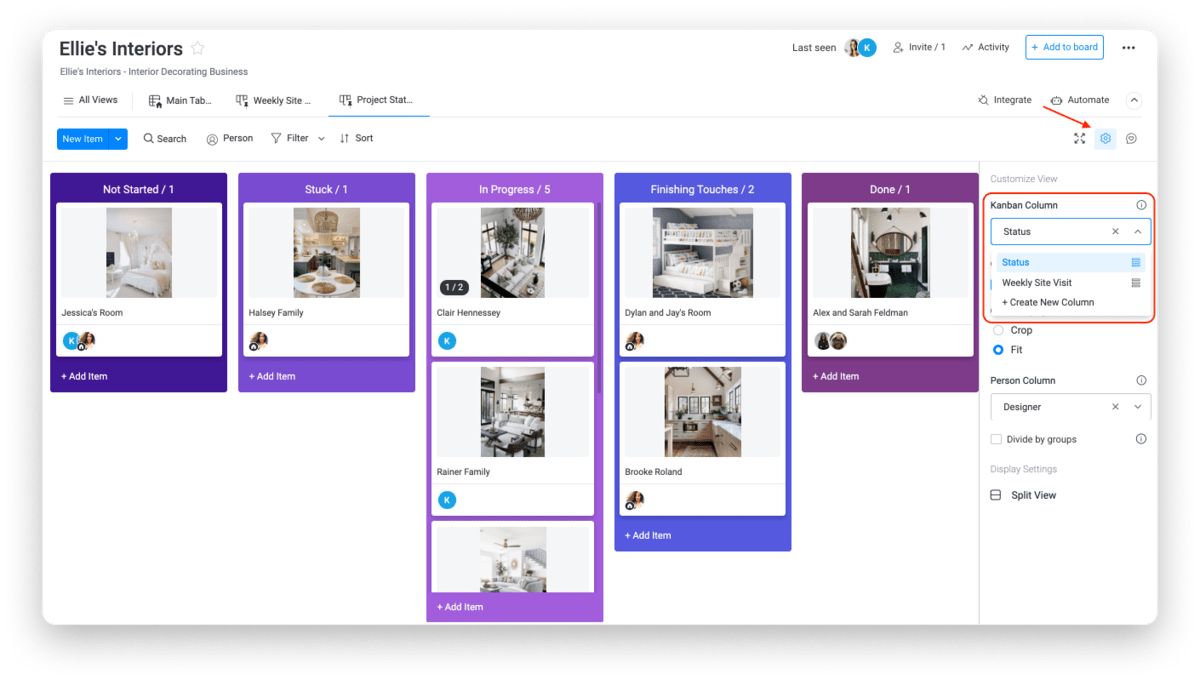Select the Project Status tab

pyautogui.click(x=376, y=100)
